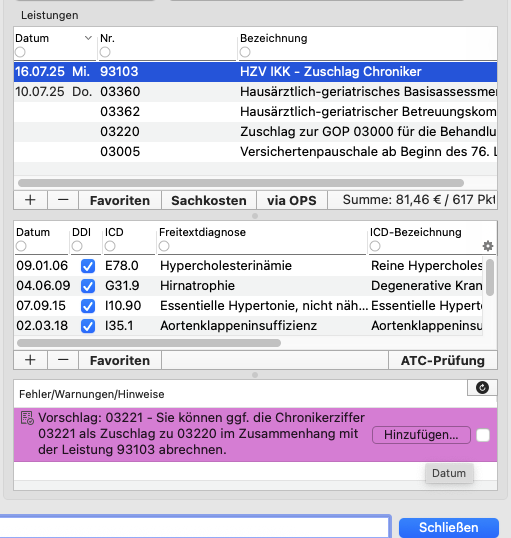Click the Vorschlag 03221 suggestion icon
Screen dimensions: 511x538
[x=27, y=418]
